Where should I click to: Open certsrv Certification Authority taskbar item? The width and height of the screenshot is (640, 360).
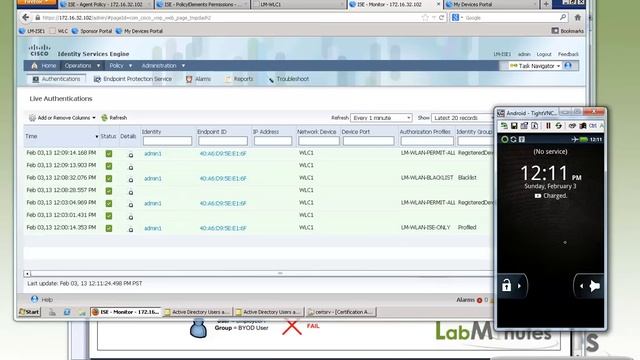point(341,312)
